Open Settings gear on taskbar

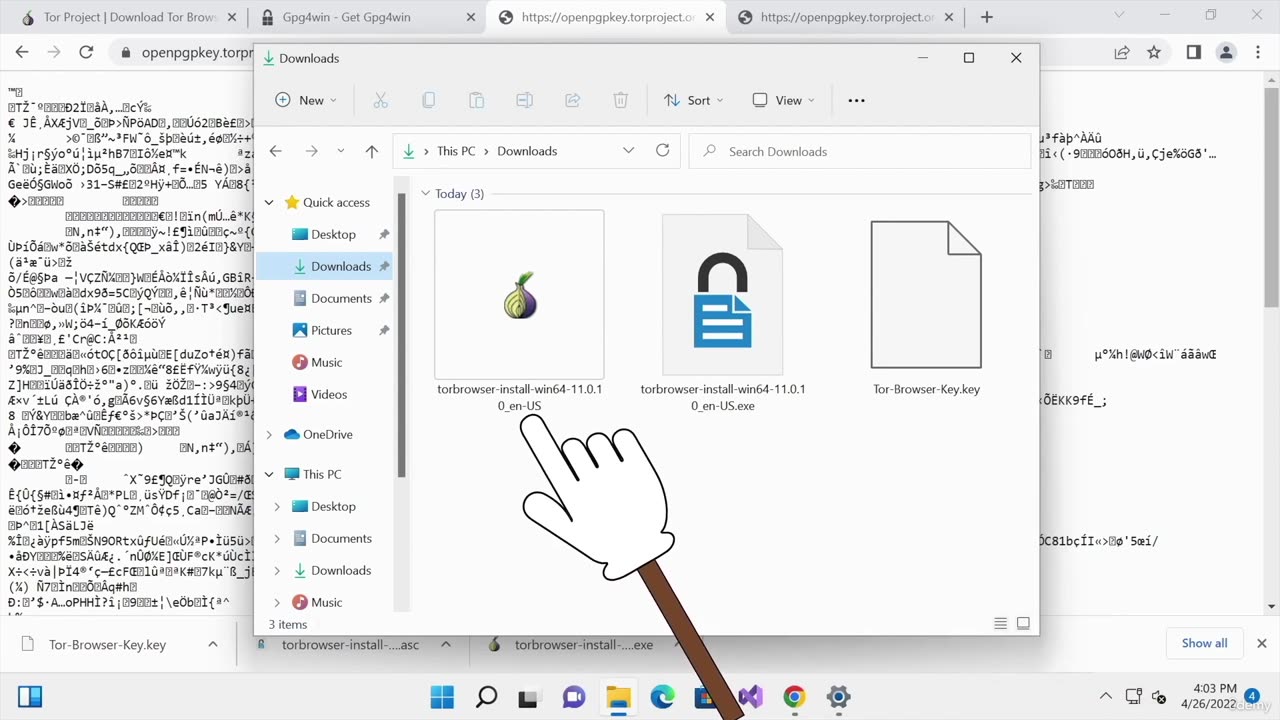838,697
